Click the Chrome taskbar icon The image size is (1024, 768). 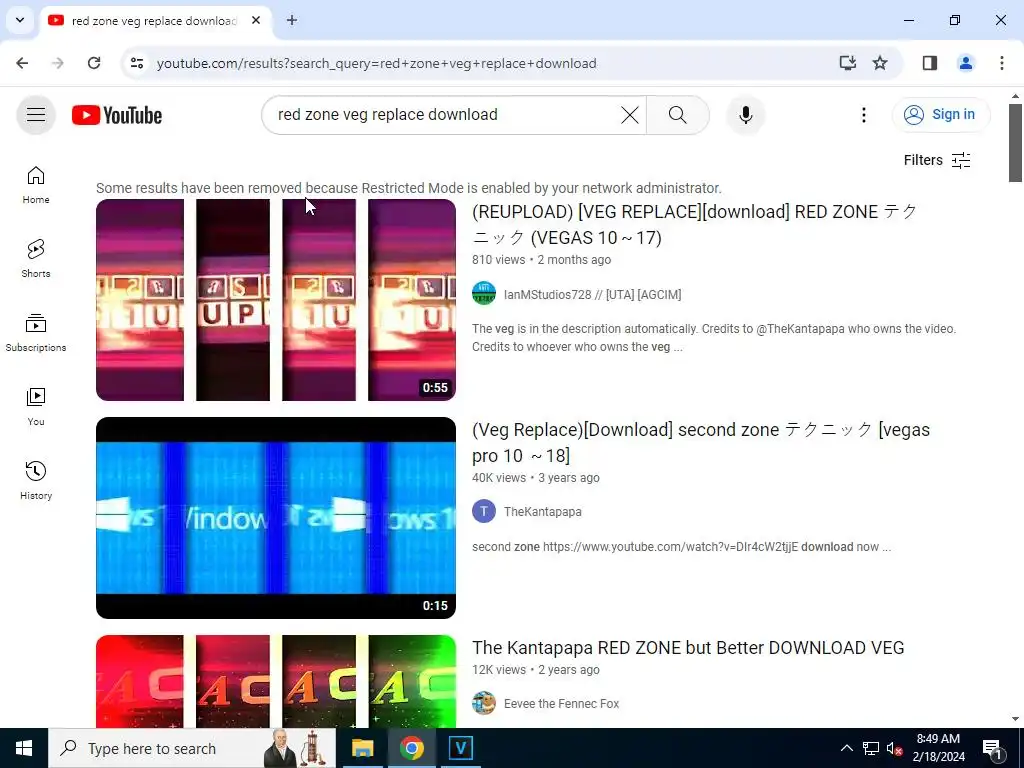pos(411,748)
